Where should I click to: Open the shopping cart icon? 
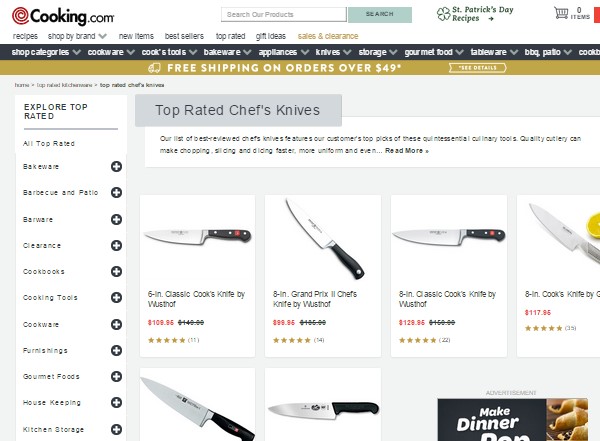[x=561, y=13]
